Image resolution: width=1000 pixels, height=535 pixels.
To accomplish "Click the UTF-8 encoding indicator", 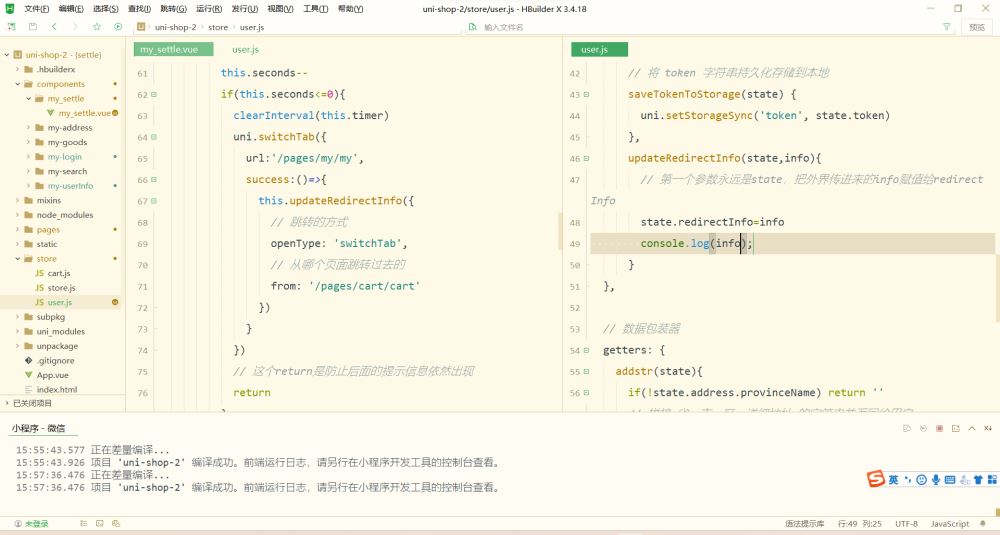I will click(x=906, y=524).
